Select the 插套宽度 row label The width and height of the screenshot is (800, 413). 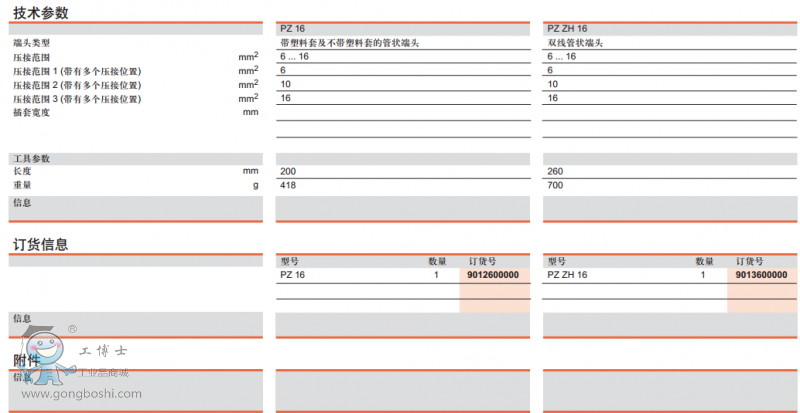tap(31, 112)
